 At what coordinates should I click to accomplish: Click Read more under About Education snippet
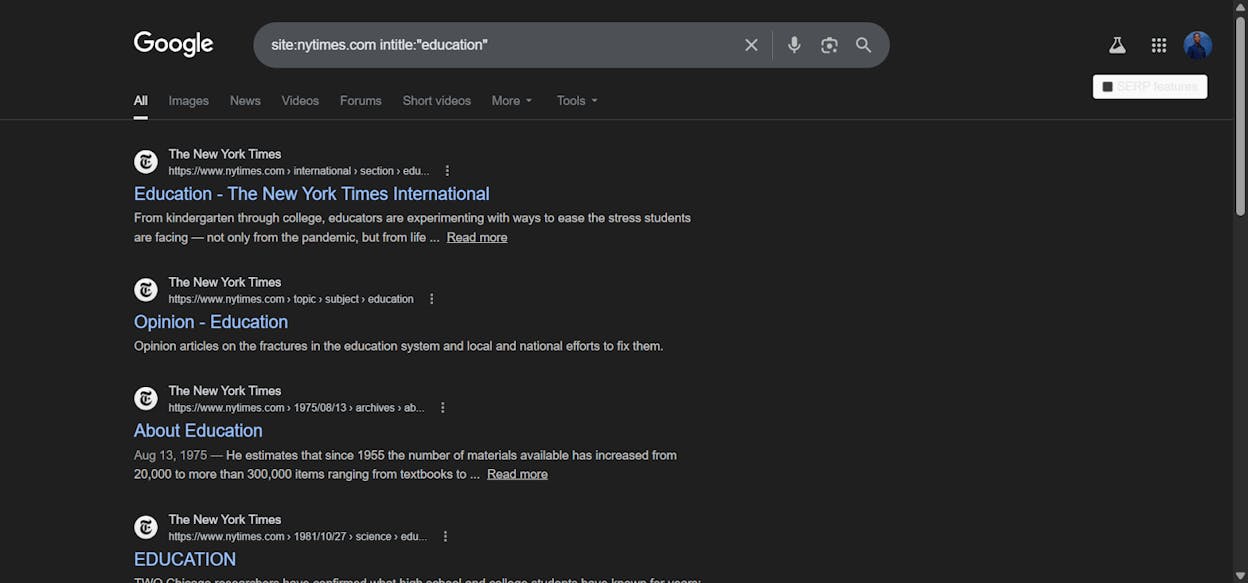(517, 475)
